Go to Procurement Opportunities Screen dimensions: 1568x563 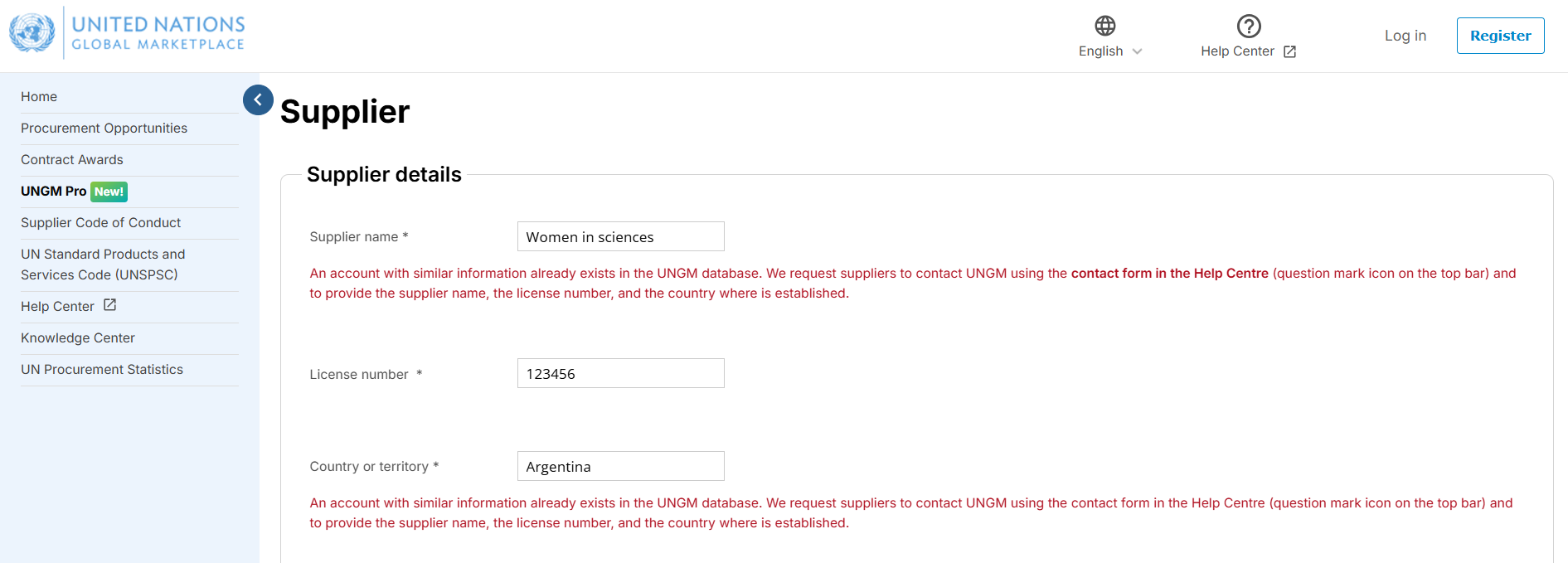(104, 129)
